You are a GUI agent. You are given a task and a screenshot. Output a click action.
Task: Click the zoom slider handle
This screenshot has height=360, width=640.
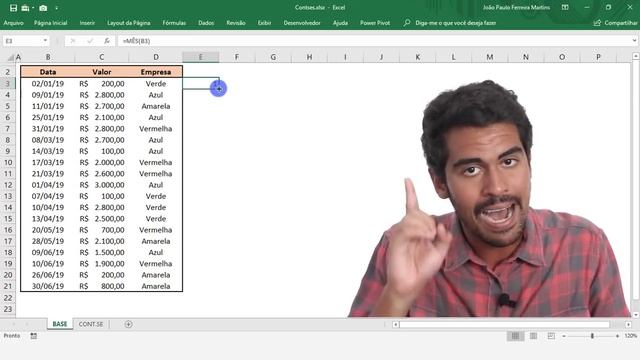tap(592, 336)
